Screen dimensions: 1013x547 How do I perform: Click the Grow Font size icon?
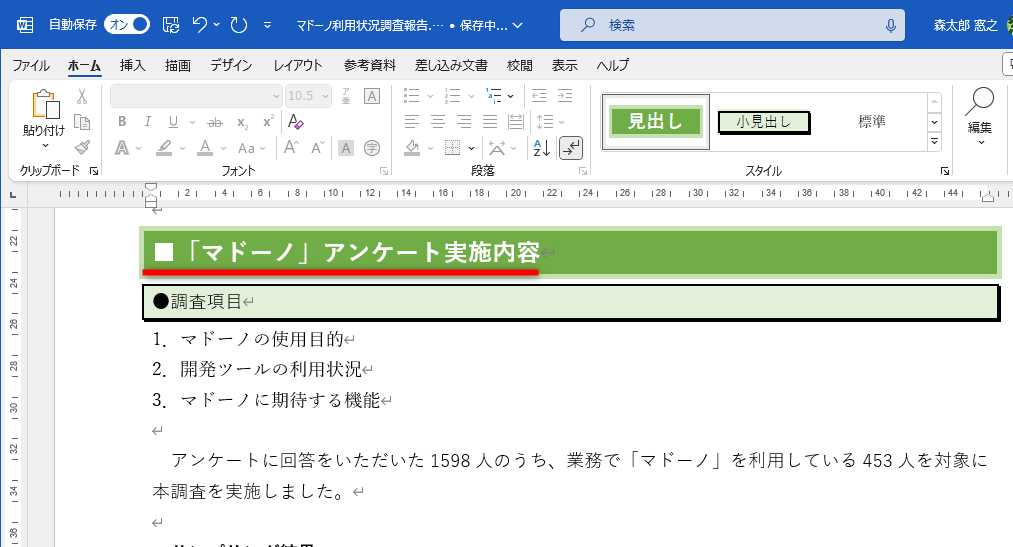[291, 148]
